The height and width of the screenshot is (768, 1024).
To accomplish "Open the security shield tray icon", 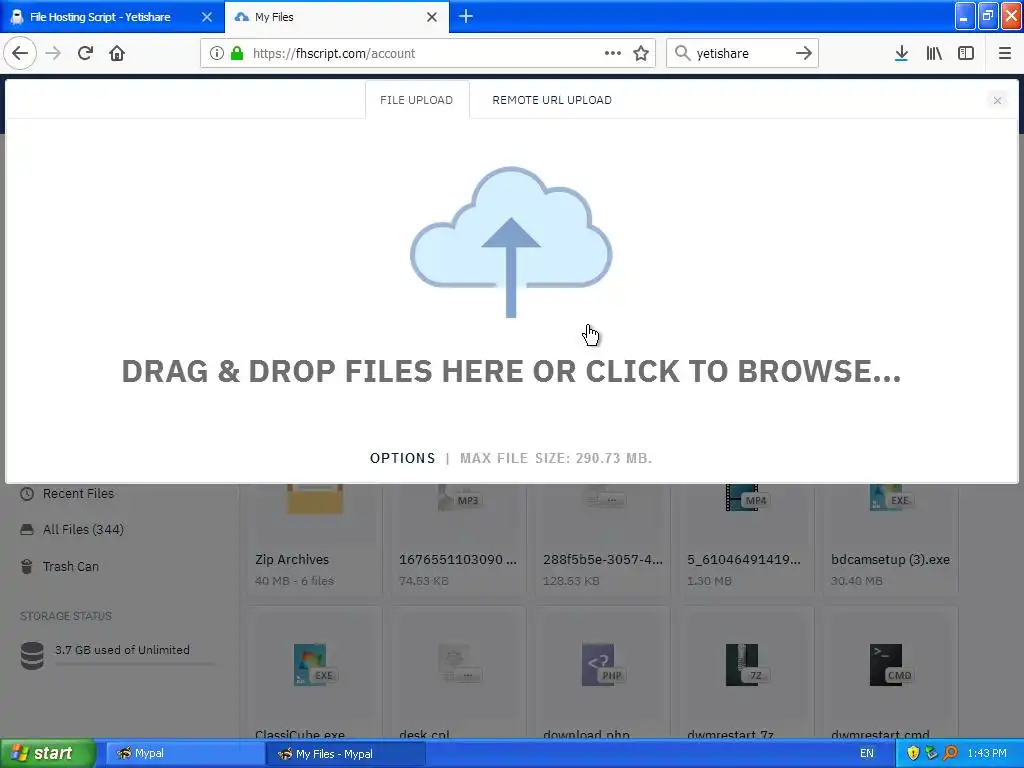I will tap(913, 753).
